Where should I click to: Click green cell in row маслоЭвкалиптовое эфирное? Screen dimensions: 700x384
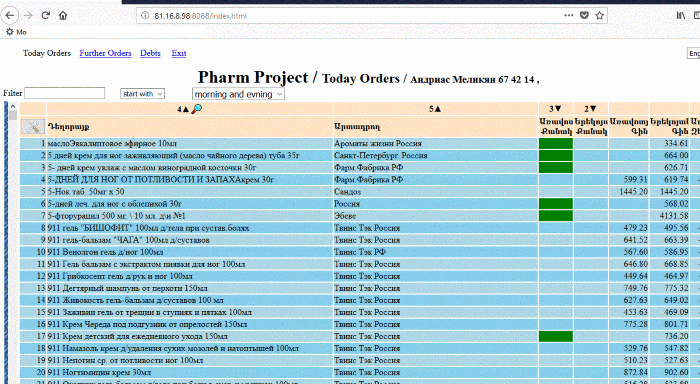coord(556,143)
